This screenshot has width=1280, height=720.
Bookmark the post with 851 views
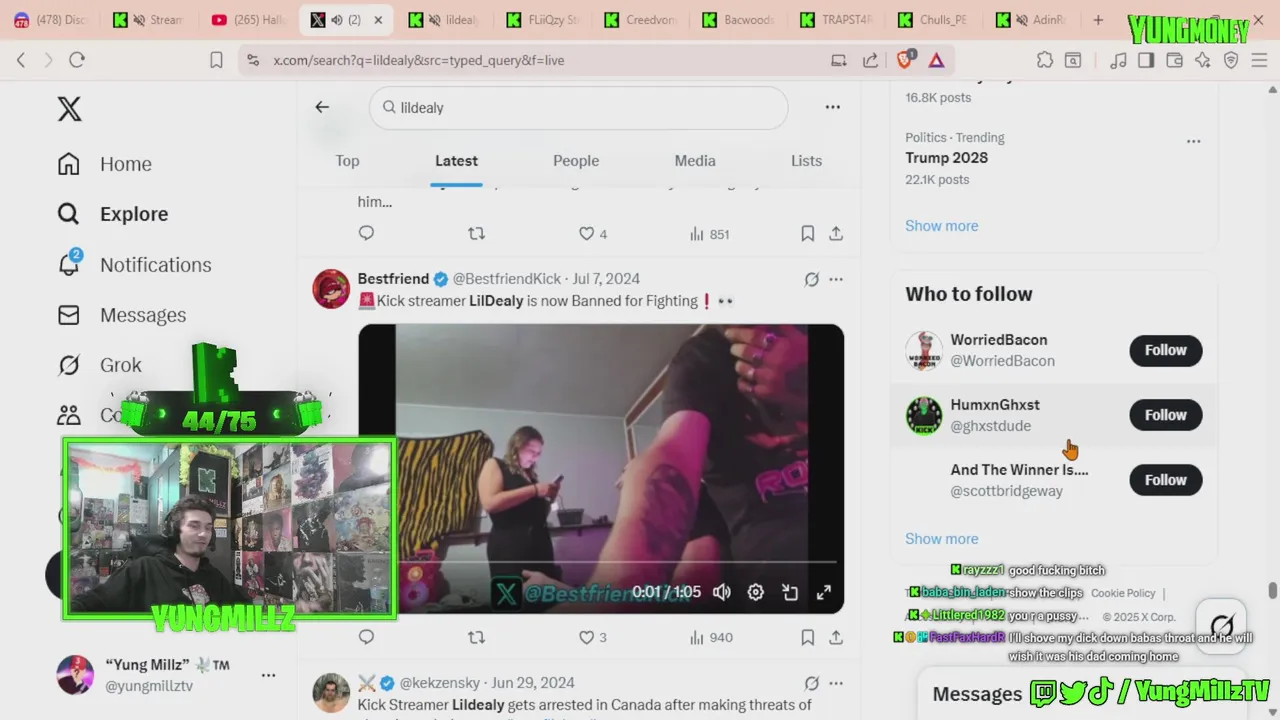click(x=807, y=233)
